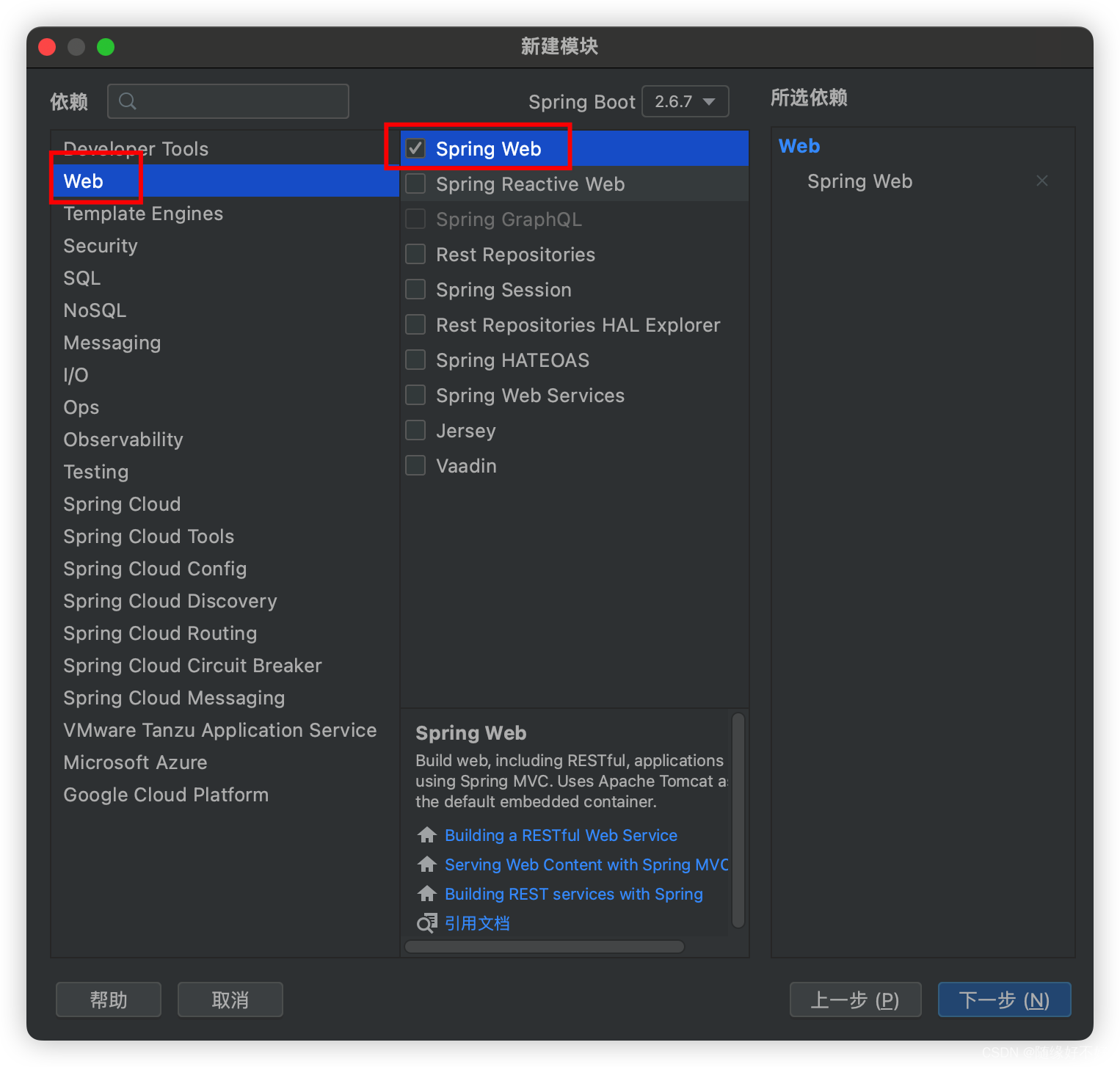Uncheck the Spring Web dependency
This screenshot has width=1120, height=1067.
[415, 148]
